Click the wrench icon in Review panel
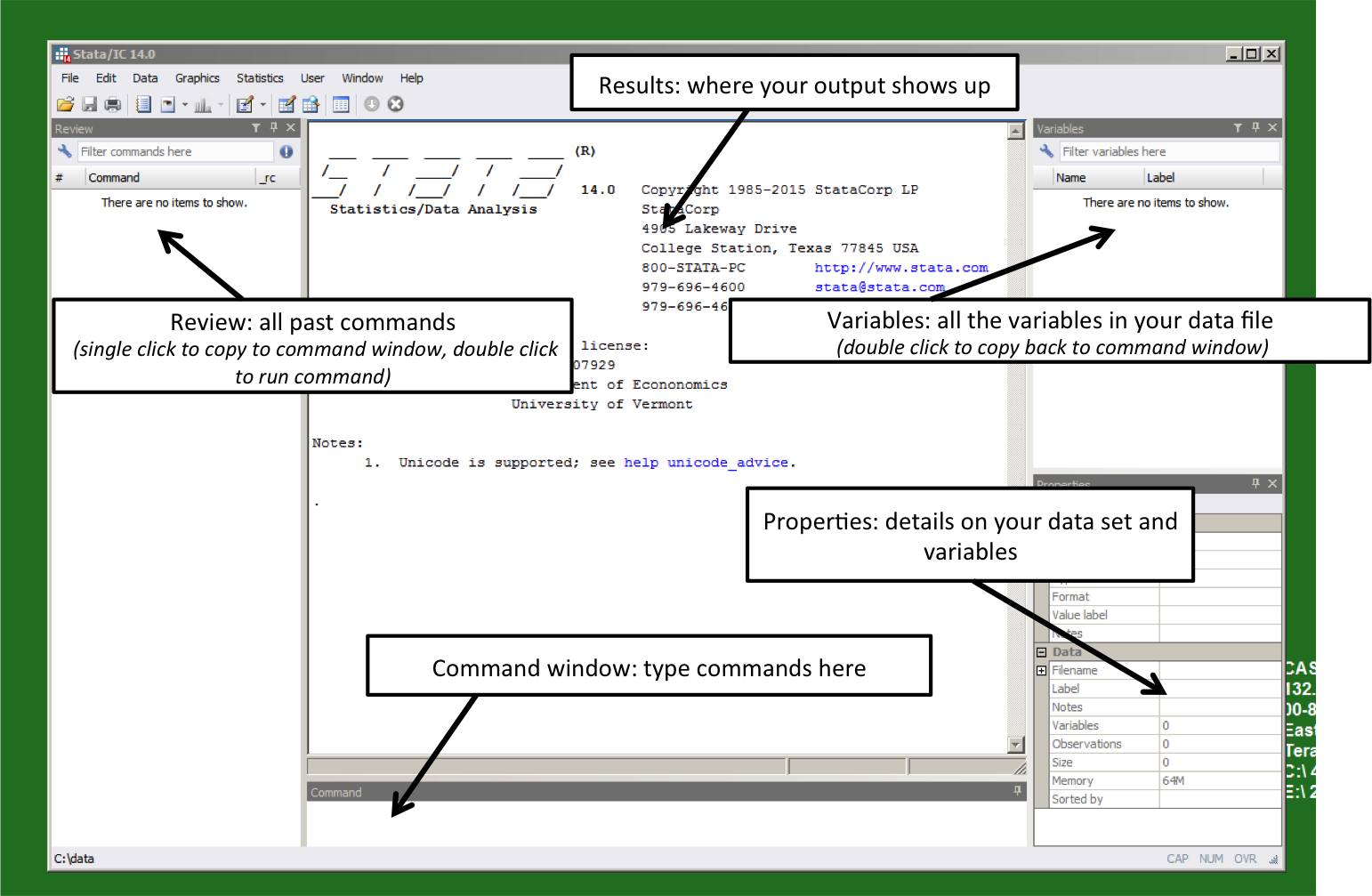The height and width of the screenshot is (896, 1372). tap(64, 151)
